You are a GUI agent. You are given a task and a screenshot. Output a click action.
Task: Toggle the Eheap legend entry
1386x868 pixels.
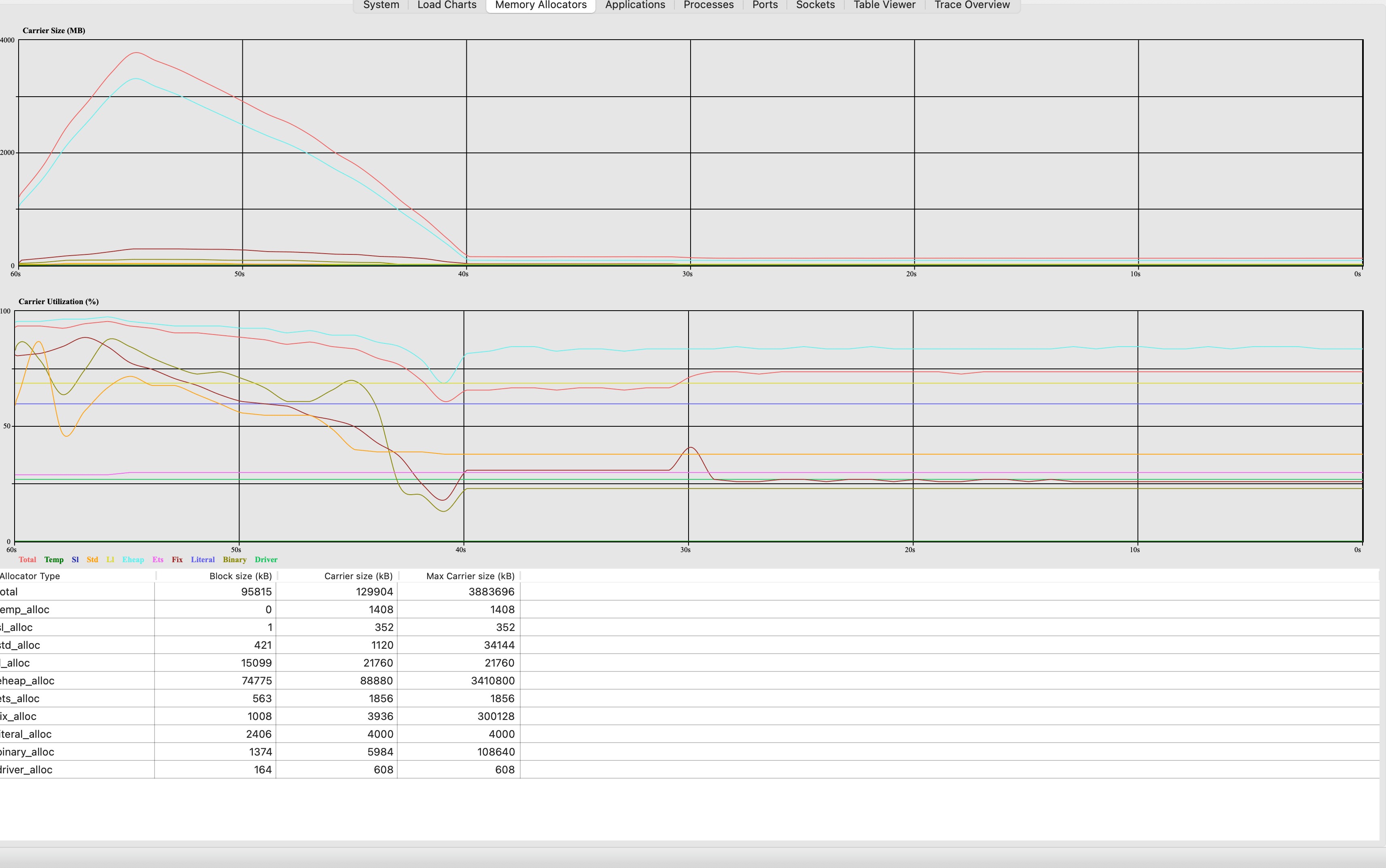click(x=133, y=560)
